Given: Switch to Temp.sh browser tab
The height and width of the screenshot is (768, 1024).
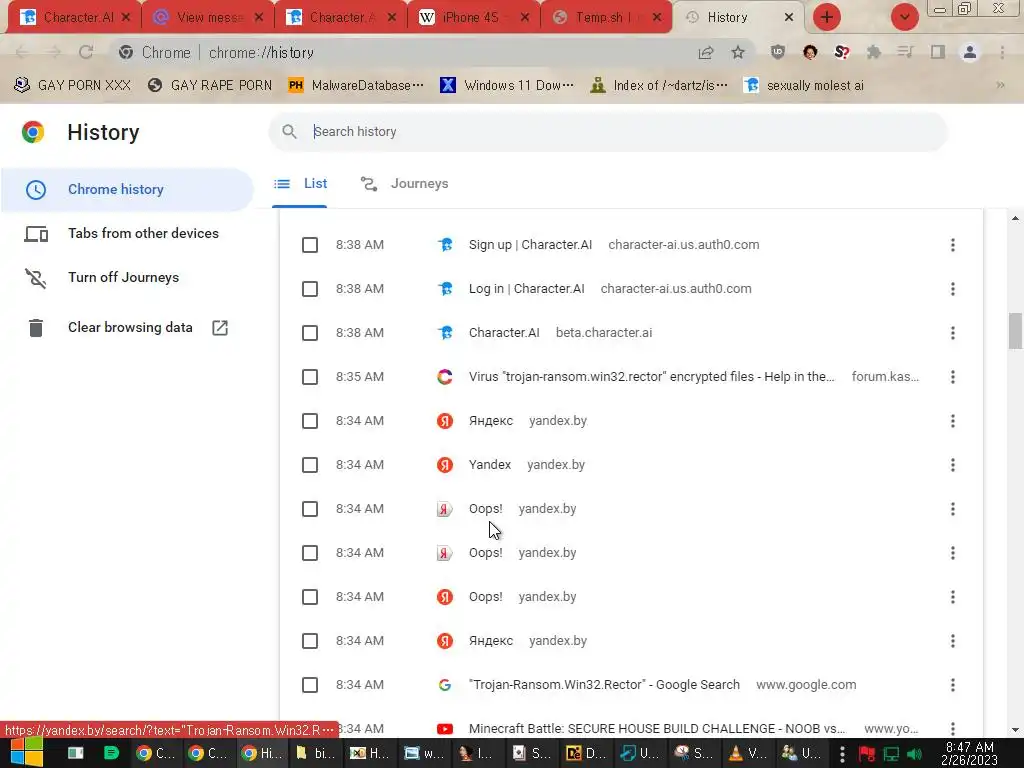Looking at the screenshot, I should pos(604,17).
